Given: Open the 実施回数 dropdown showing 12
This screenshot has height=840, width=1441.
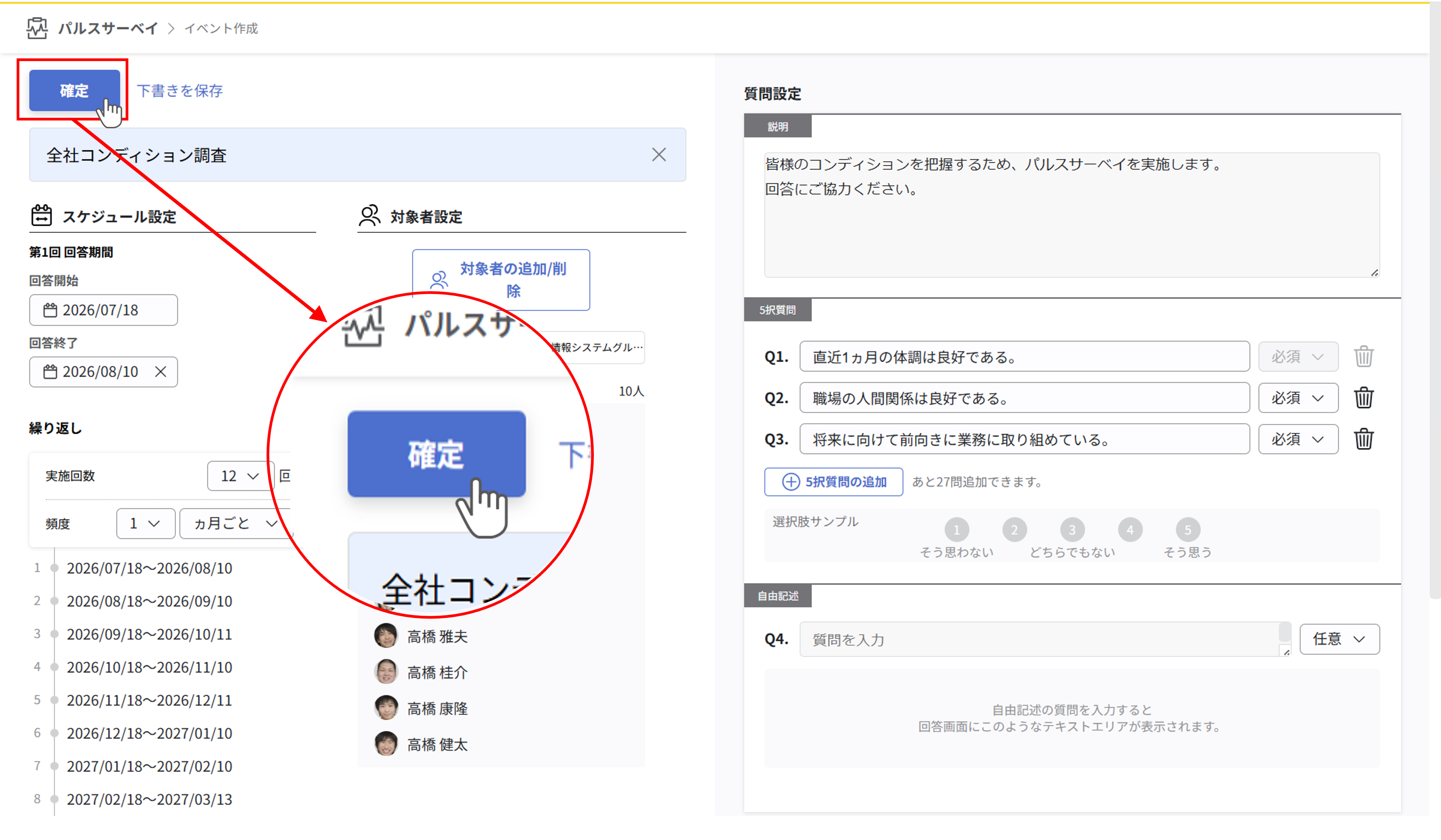Looking at the screenshot, I should (x=240, y=476).
